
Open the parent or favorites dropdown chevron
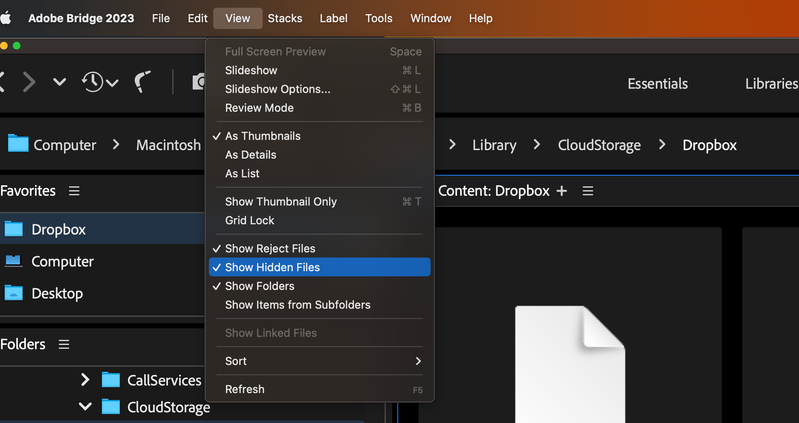pos(60,82)
